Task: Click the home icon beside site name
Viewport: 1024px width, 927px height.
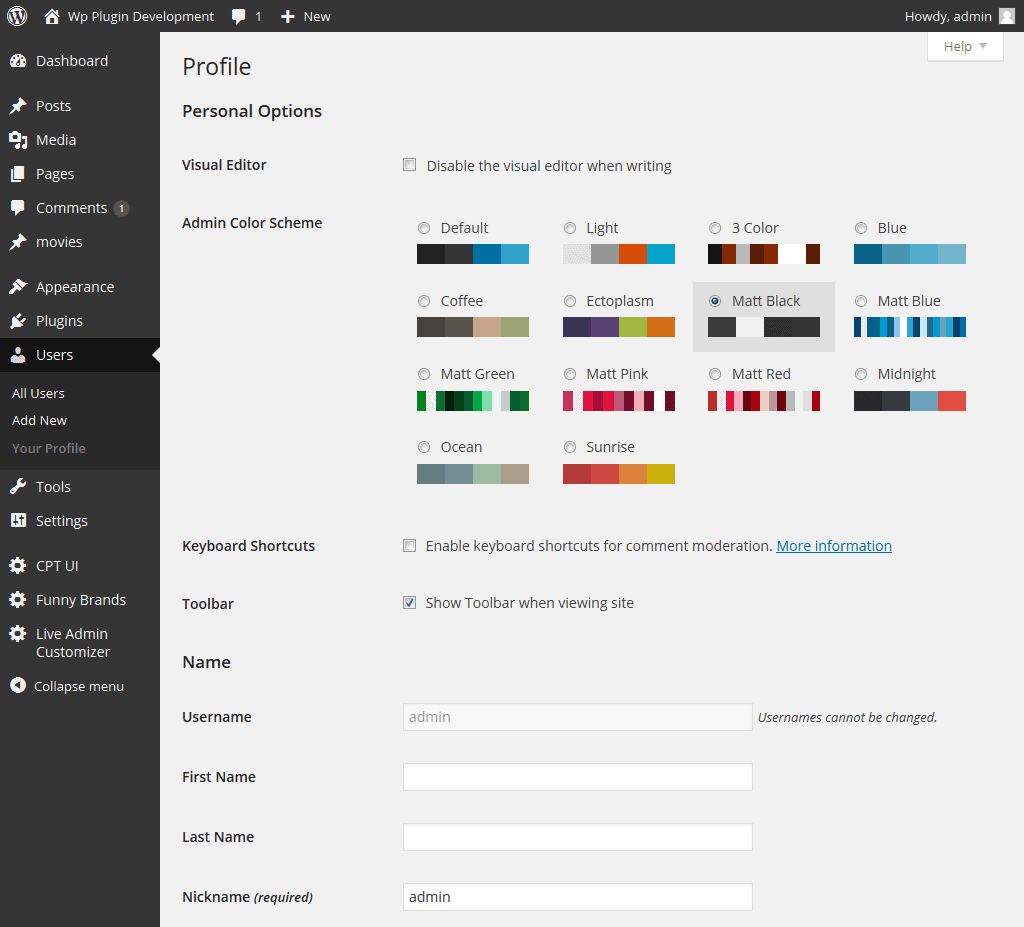Action: [x=52, y=16]
